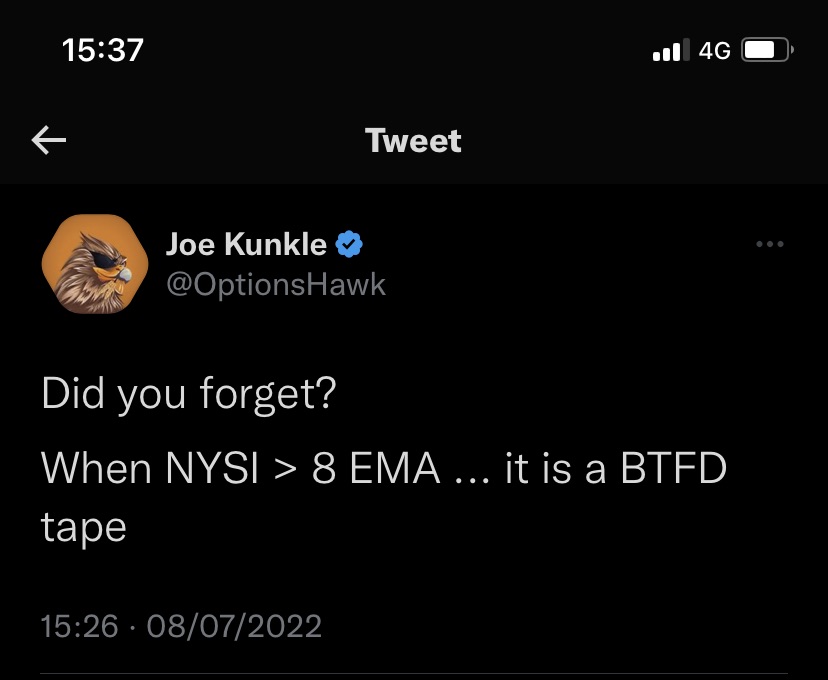
Task: Open the Joe Kunkle profile name
Action: pyautogui.click(x=246, y=244)
